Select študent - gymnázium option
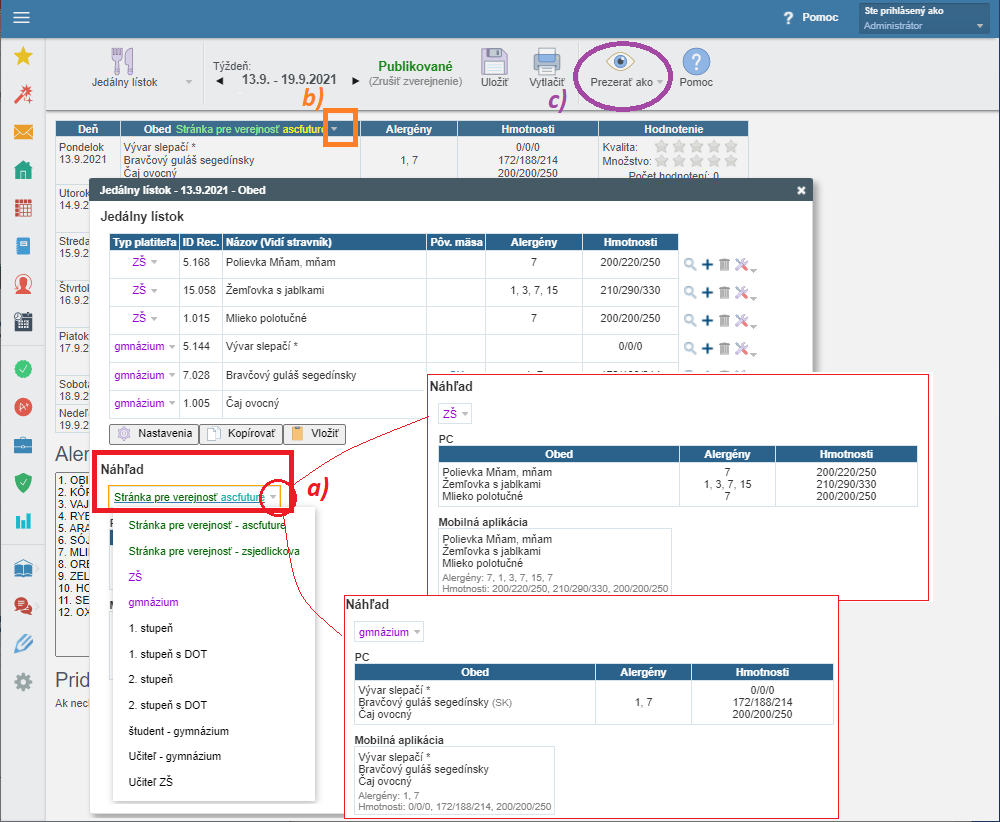Image resolution: width=1000 pixels, height=822 pixels. point(179,731)
